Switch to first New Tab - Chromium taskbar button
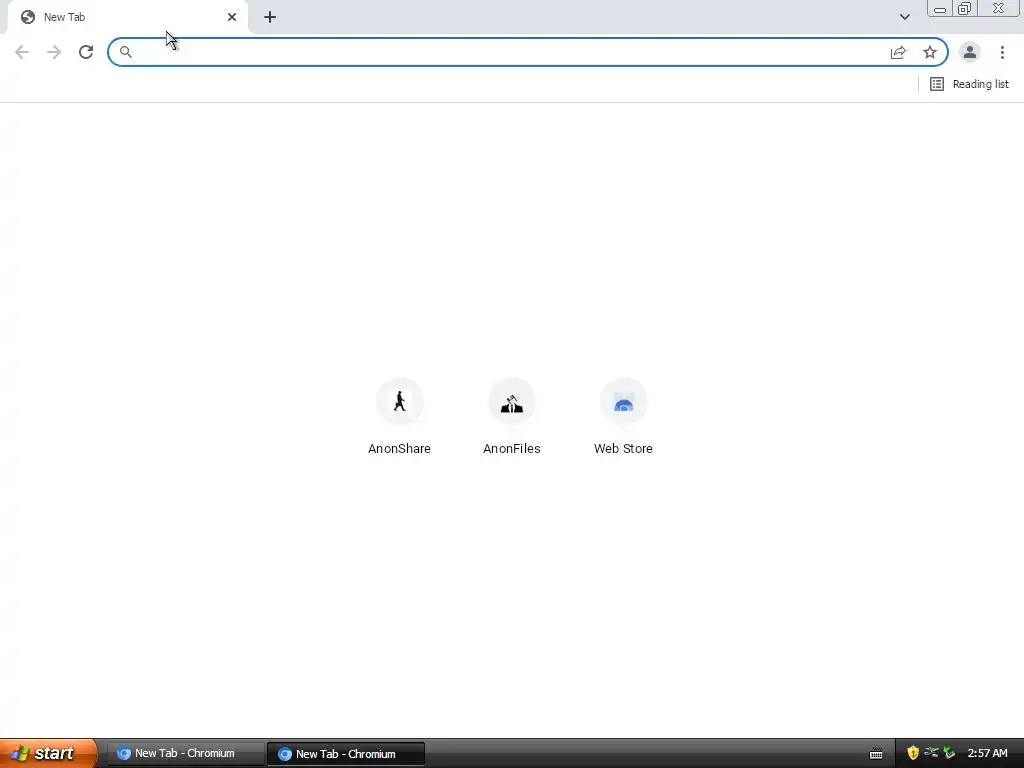This screenshot has height=768, width=1024. (x=184, y=754)
